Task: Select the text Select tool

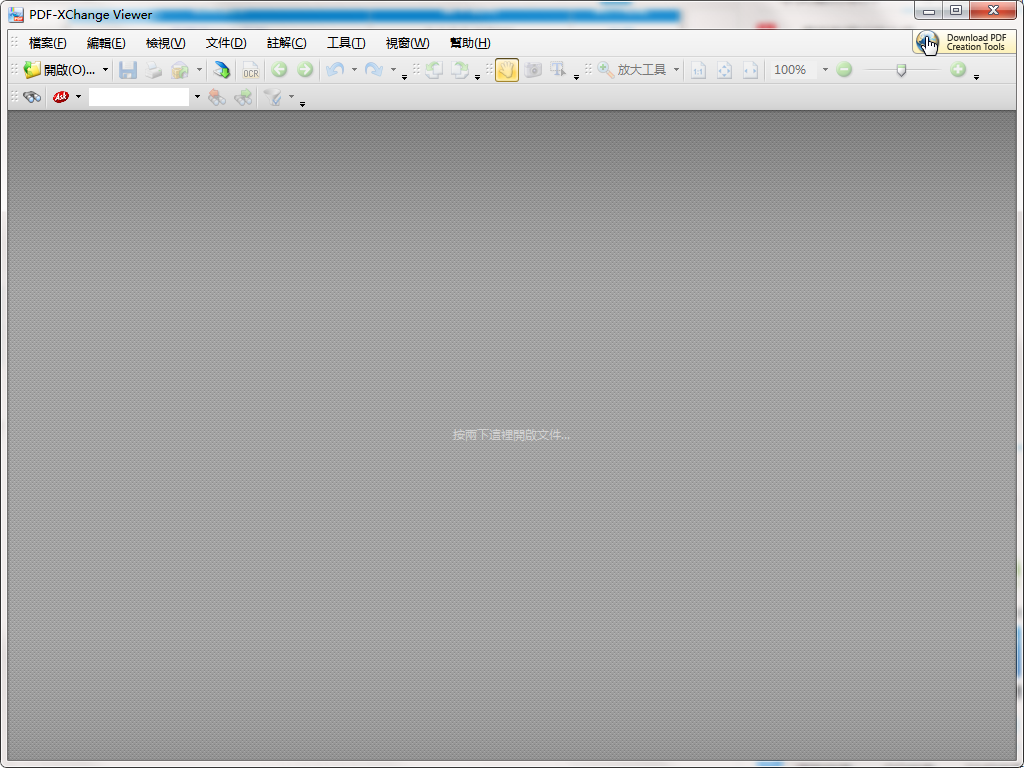Action: [558, 70]
